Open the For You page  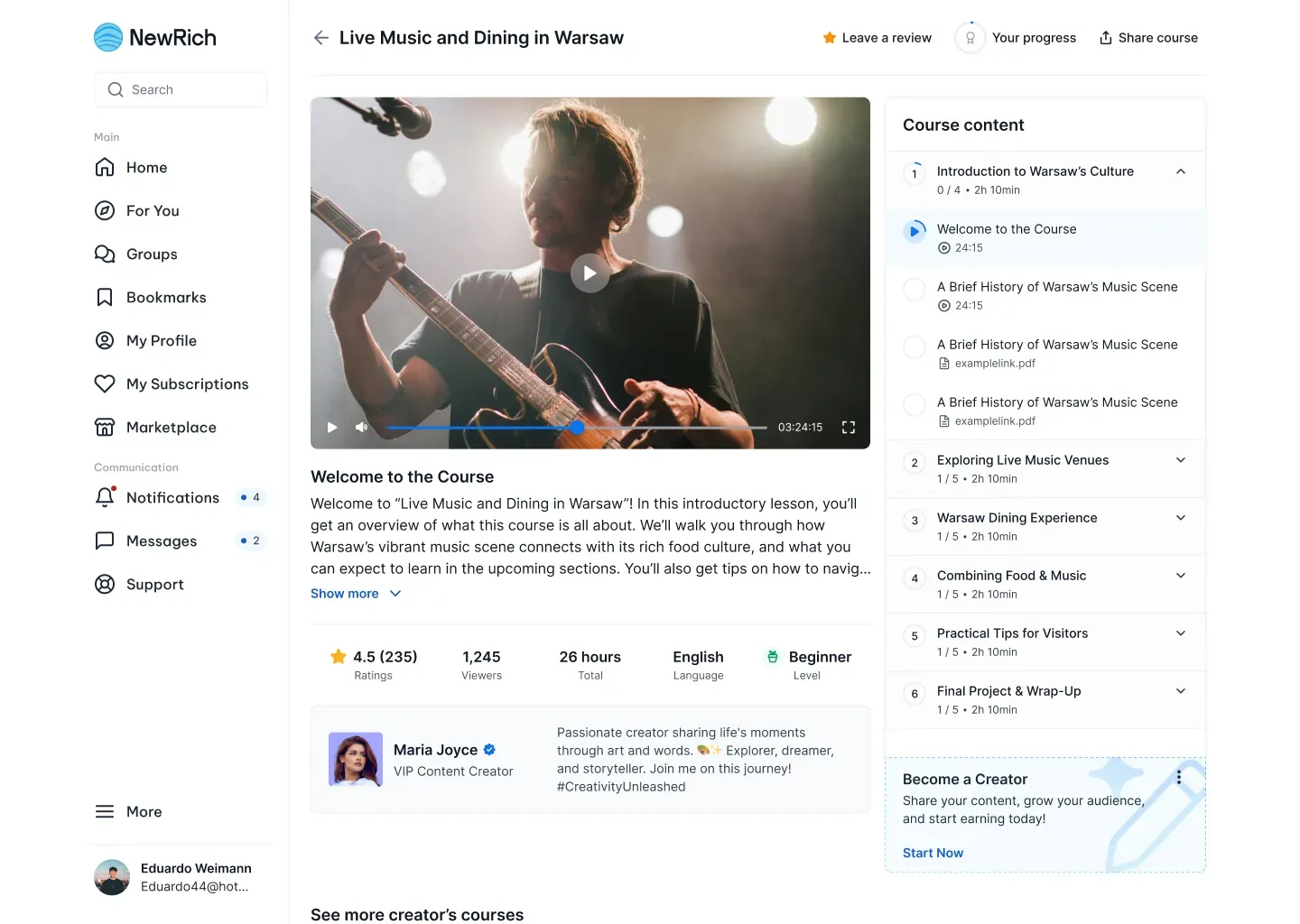[x=153, y=210]
